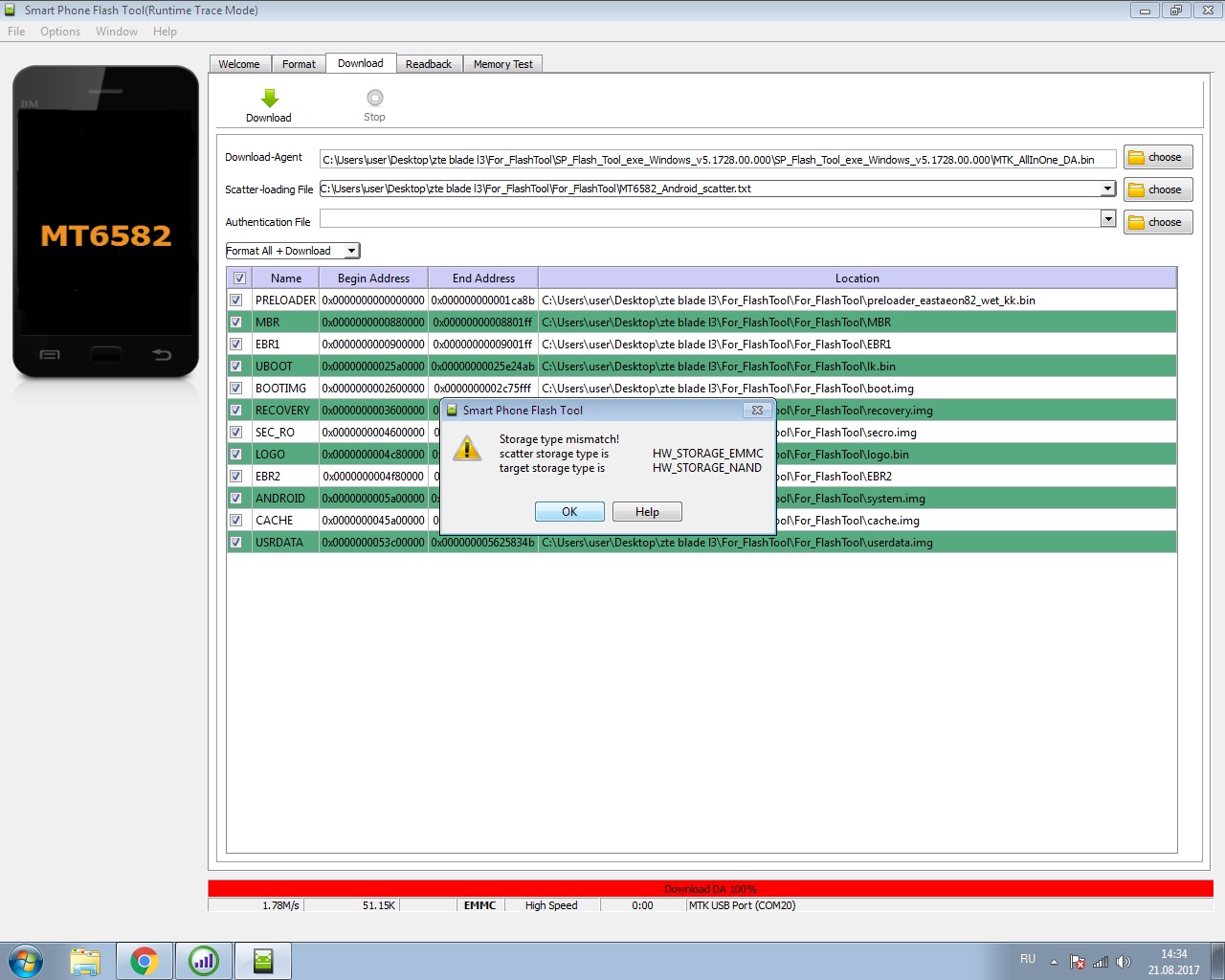The width and height of the screenshot is (1225, 980).
Task: Open Google Chrome from the taskbar
Action: coord(145,961)
